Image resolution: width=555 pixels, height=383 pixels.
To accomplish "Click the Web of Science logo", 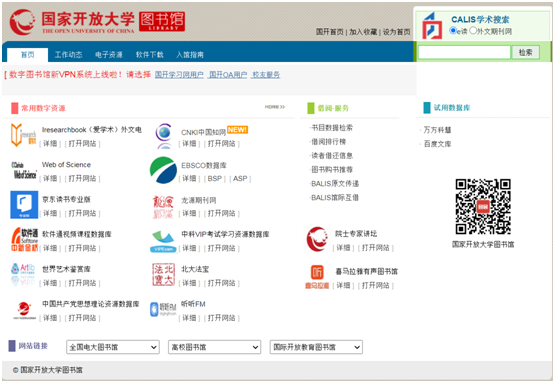I will point(24,170).
